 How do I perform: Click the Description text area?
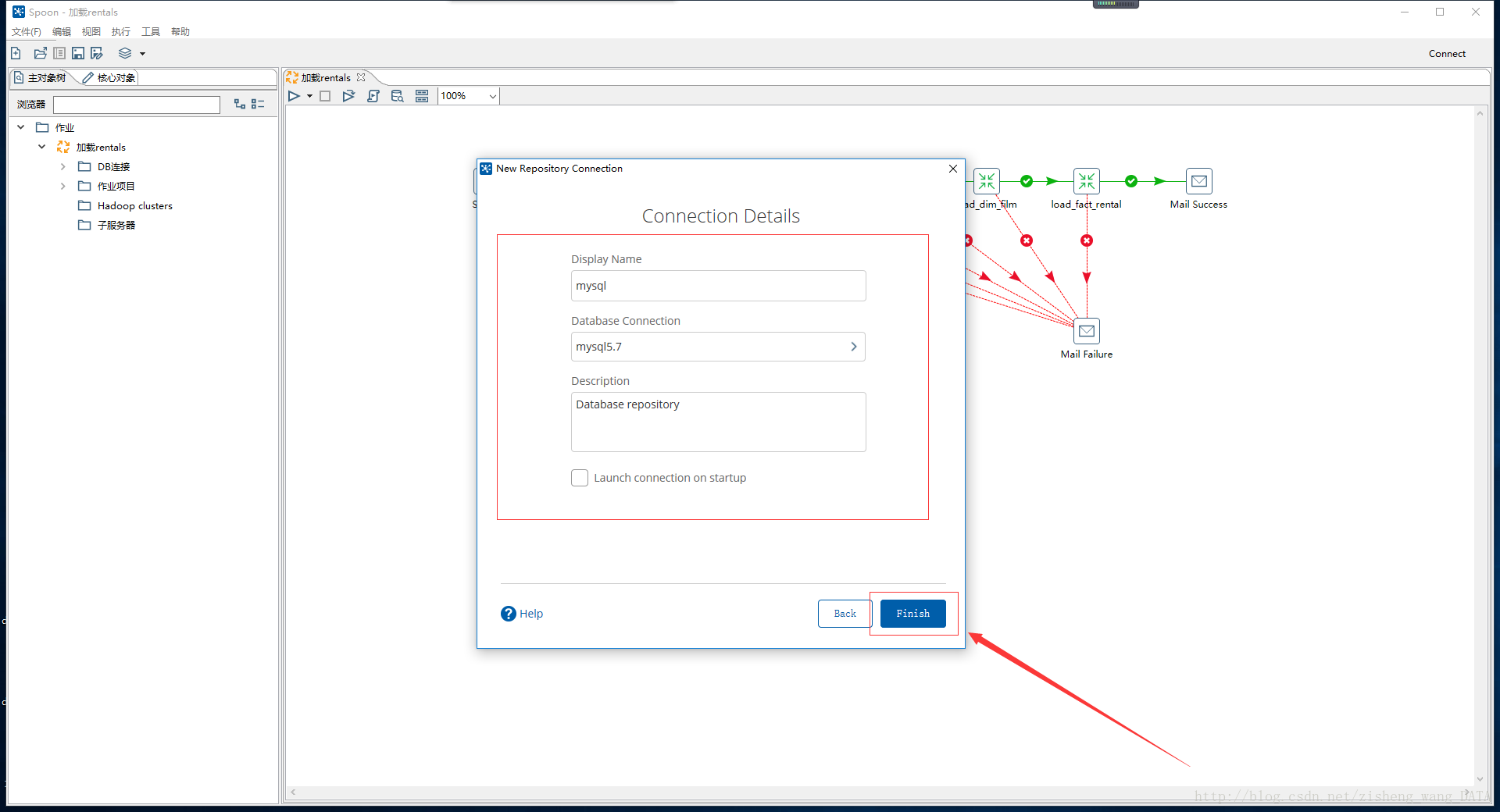(x=718, y=422)
